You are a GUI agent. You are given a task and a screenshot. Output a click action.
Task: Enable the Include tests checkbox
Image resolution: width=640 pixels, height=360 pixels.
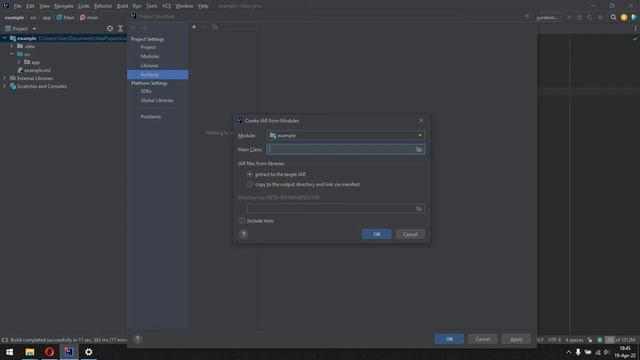[x=242, y=220]
